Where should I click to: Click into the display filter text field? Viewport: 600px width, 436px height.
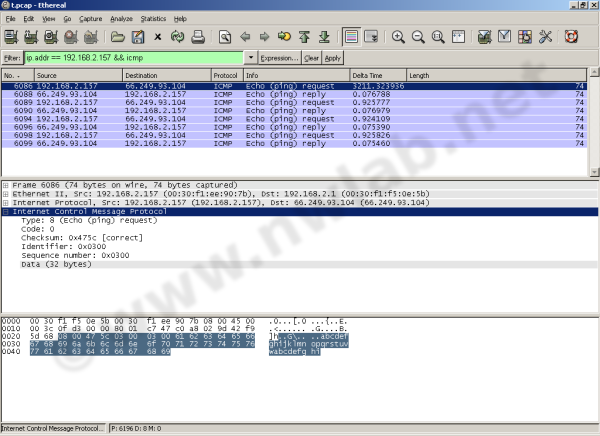click(x=134, y=58)
